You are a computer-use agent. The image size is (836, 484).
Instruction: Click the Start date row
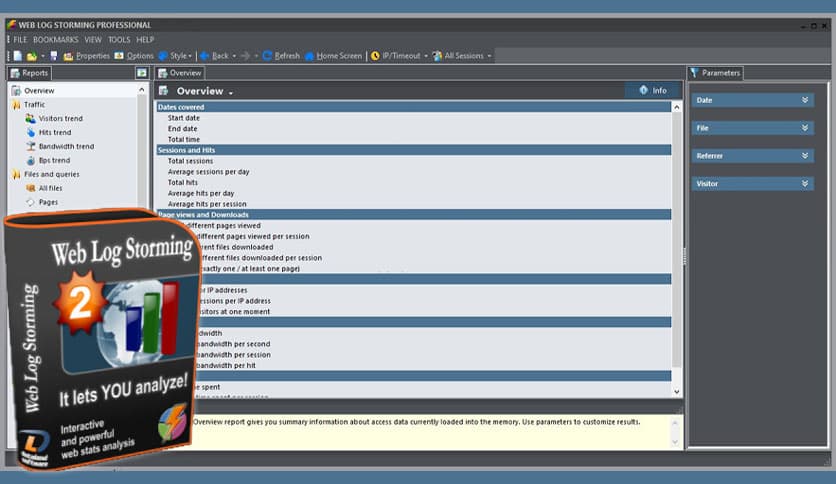[413, 118]
